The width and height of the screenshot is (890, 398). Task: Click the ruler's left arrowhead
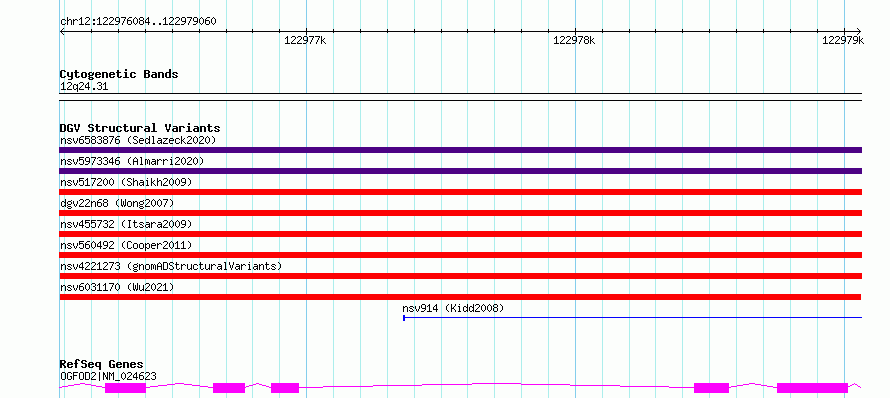point(62,31)
